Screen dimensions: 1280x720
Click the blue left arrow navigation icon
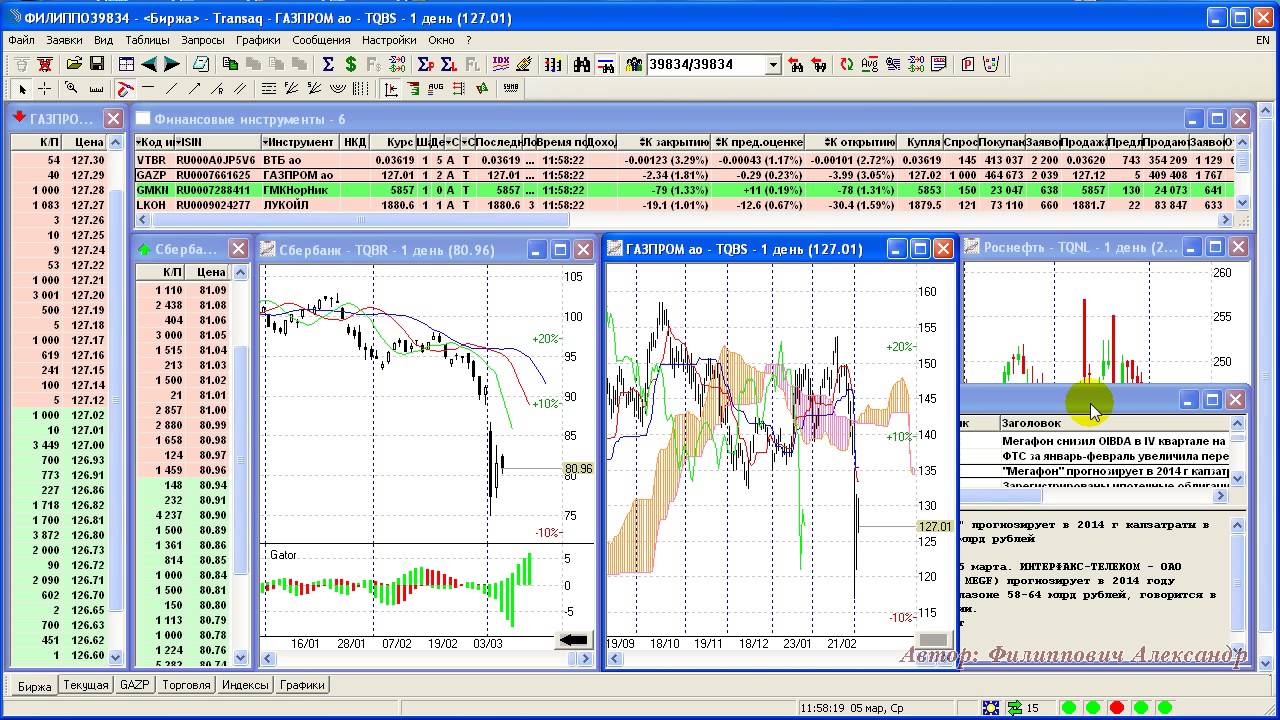(149, 64)
